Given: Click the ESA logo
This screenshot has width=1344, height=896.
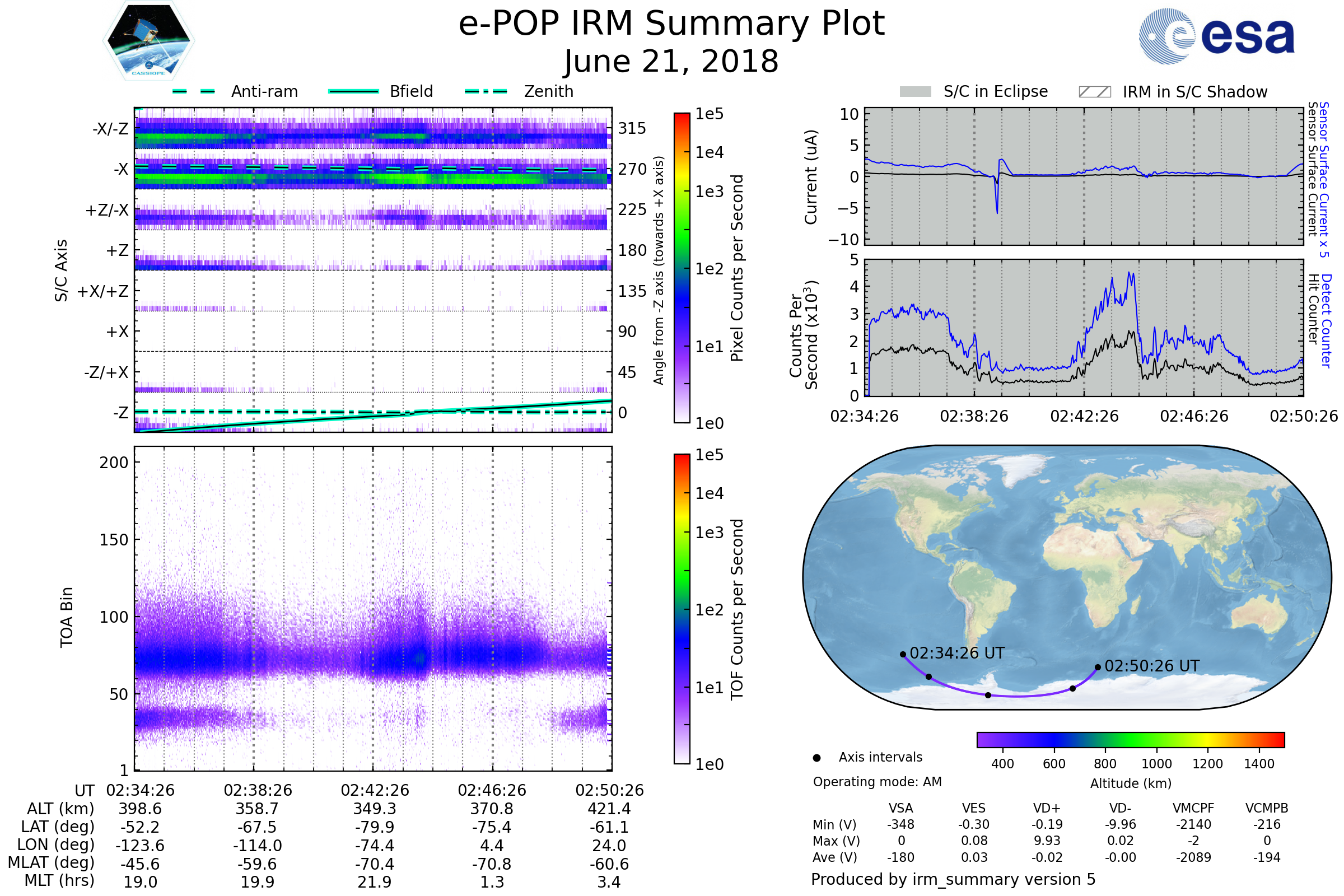Looking at the screenshot, I should (1216, 36).
